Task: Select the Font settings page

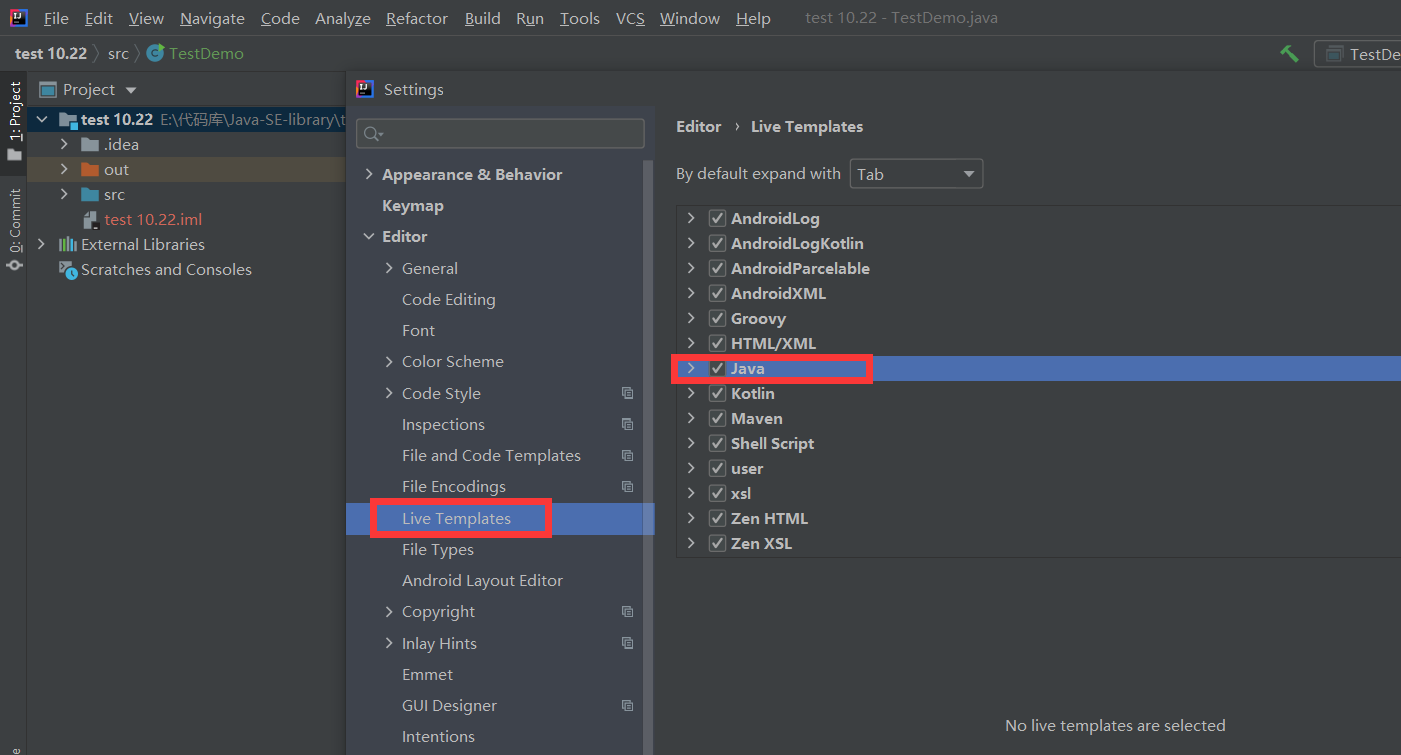Action: [418, 330]
